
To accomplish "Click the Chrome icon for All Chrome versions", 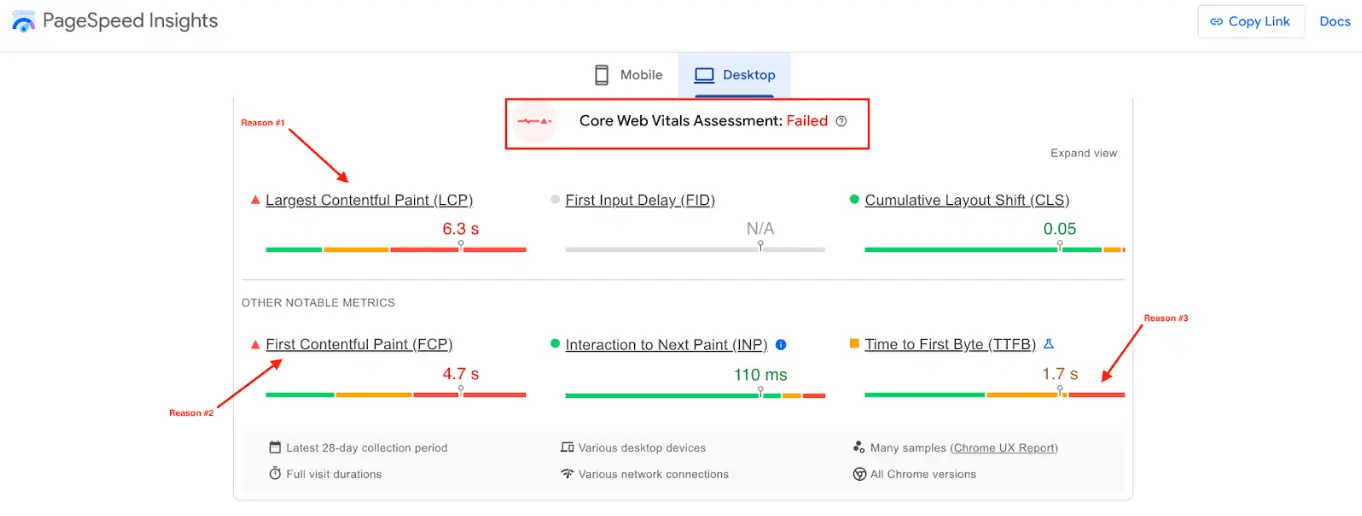I will click(x=859, y=474).
